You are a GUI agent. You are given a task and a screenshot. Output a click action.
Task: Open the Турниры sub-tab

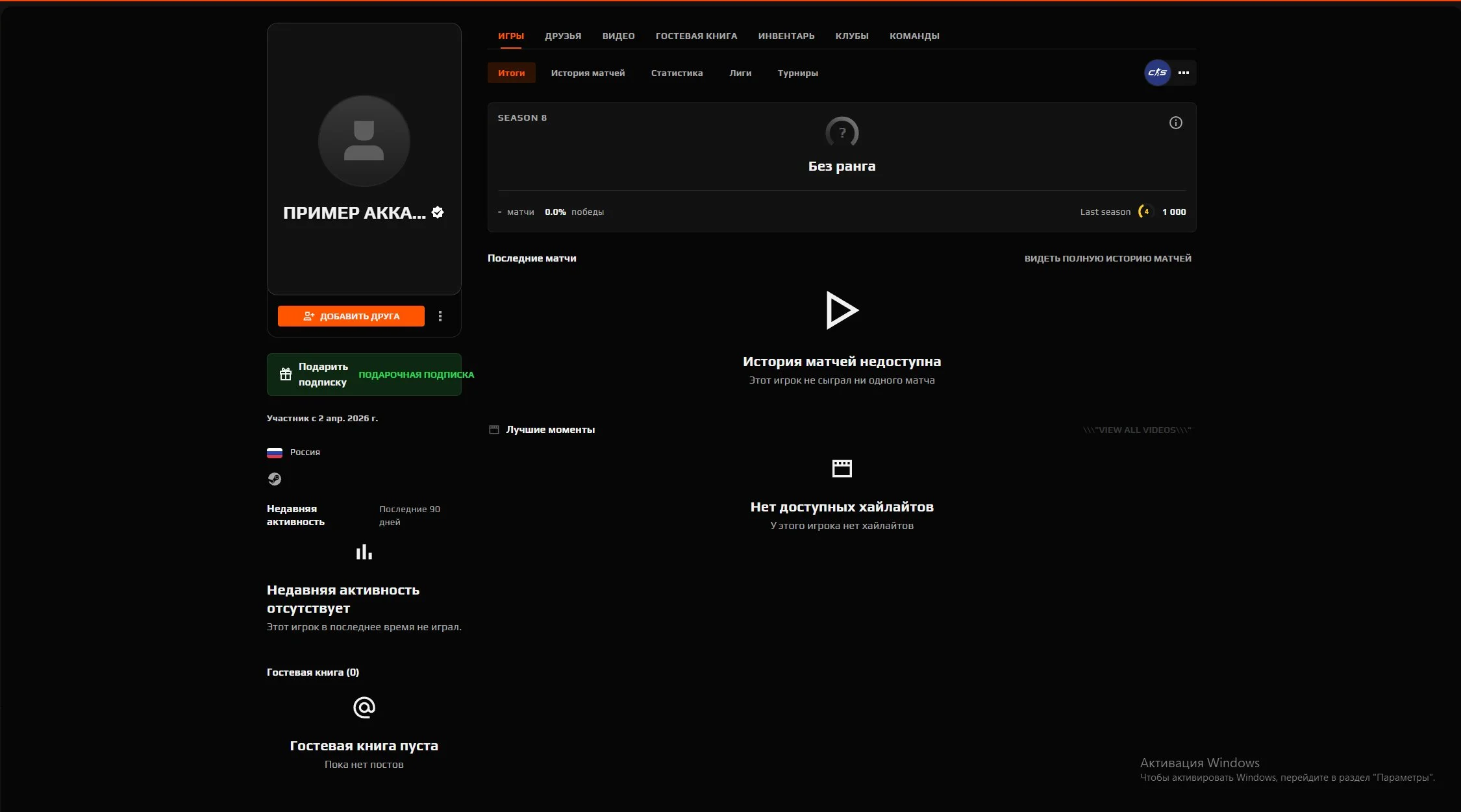(x=797, y=73)
